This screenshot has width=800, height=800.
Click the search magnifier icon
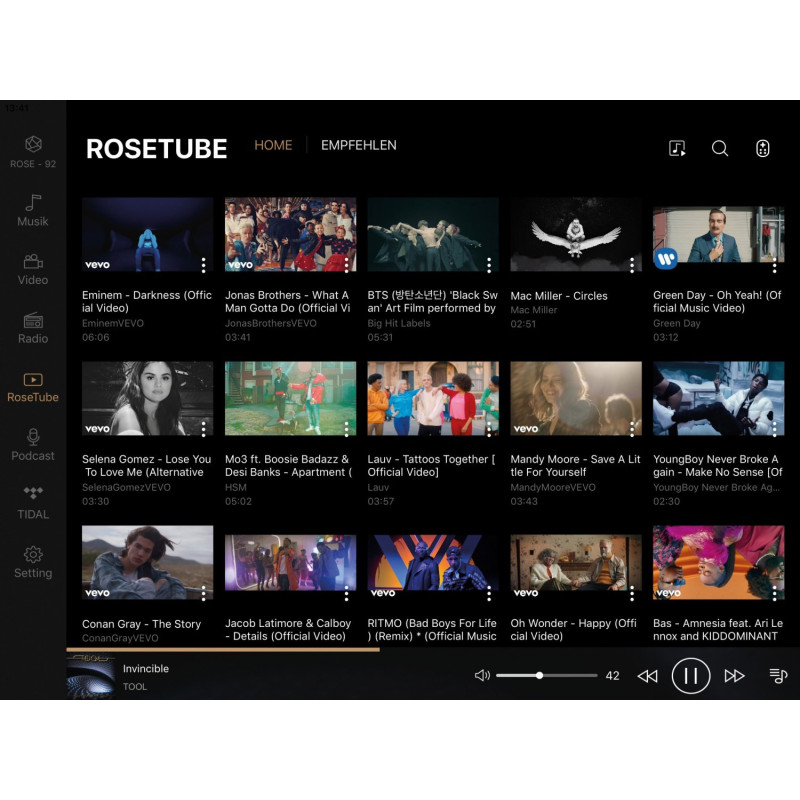[x=720, y=148]
